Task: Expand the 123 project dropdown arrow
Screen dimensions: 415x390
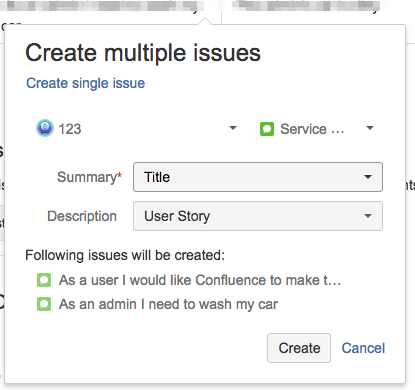Action: (x=233, y=128)
